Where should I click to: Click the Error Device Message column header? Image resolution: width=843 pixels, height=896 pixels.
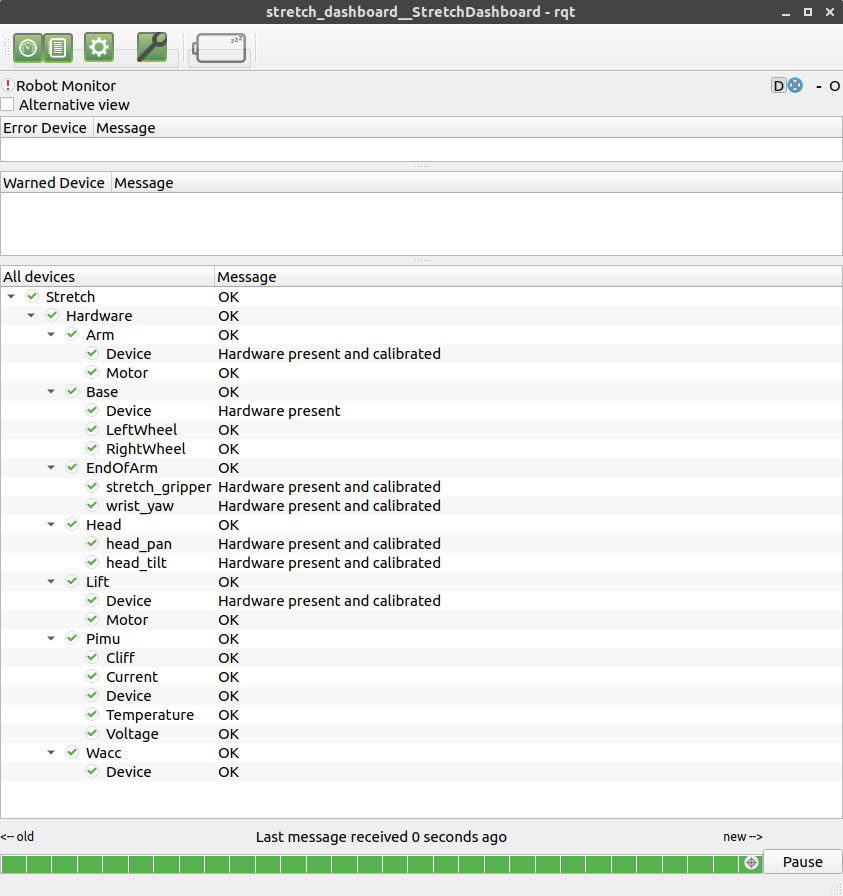[x=468, y=128]
